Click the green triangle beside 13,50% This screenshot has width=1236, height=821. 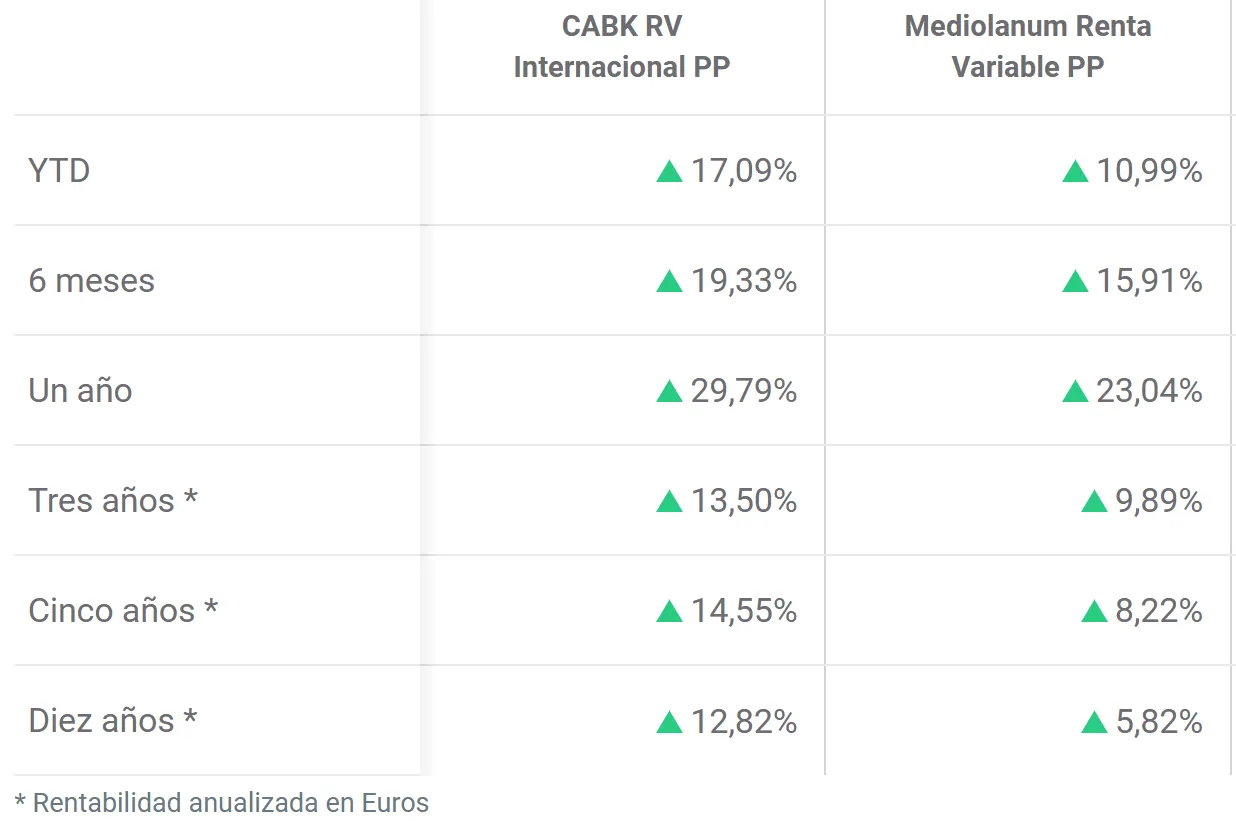pyautogui.click(x=669, y=502)
